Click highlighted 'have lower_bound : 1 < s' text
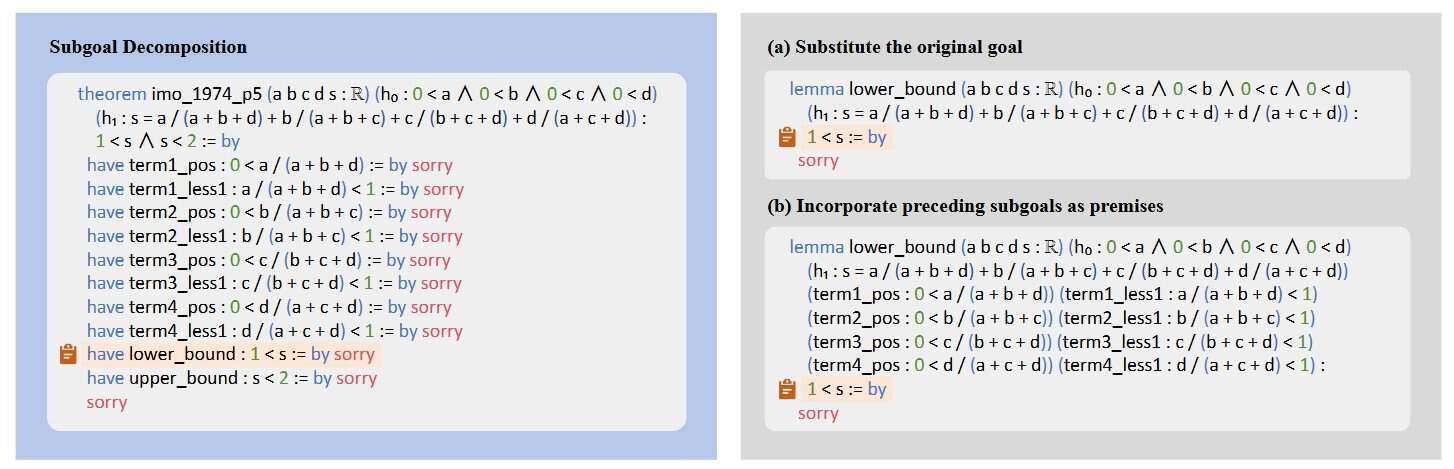The image size is (1454, 469). pos(231,354)
